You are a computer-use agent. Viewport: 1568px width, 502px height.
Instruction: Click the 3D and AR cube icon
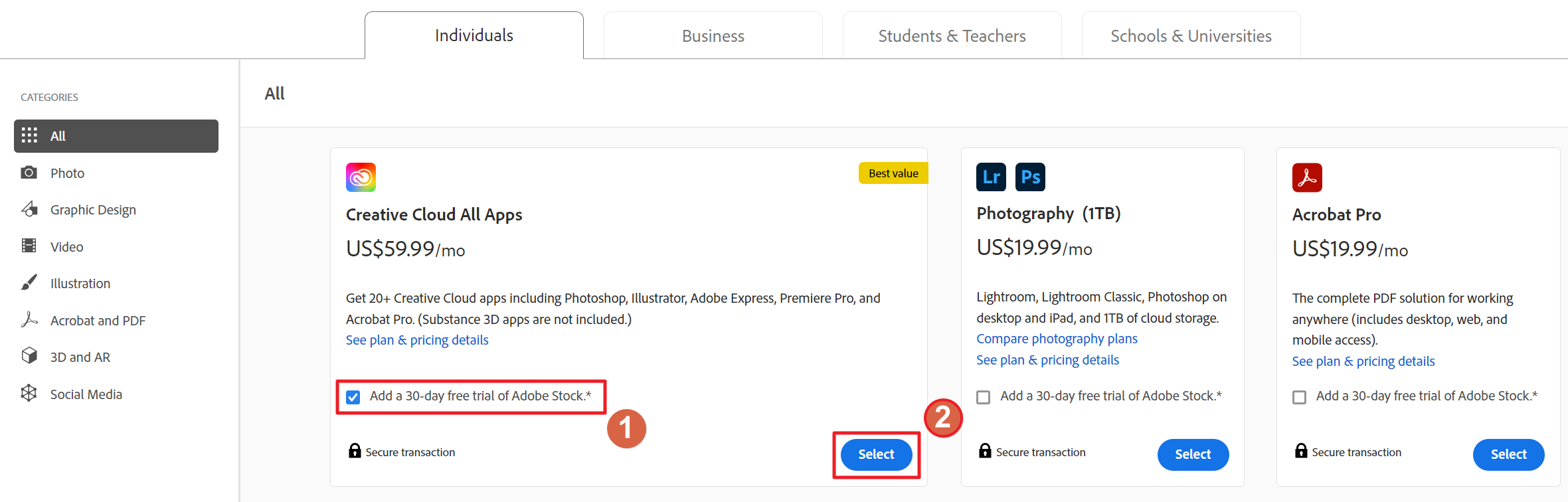point(29,356)
